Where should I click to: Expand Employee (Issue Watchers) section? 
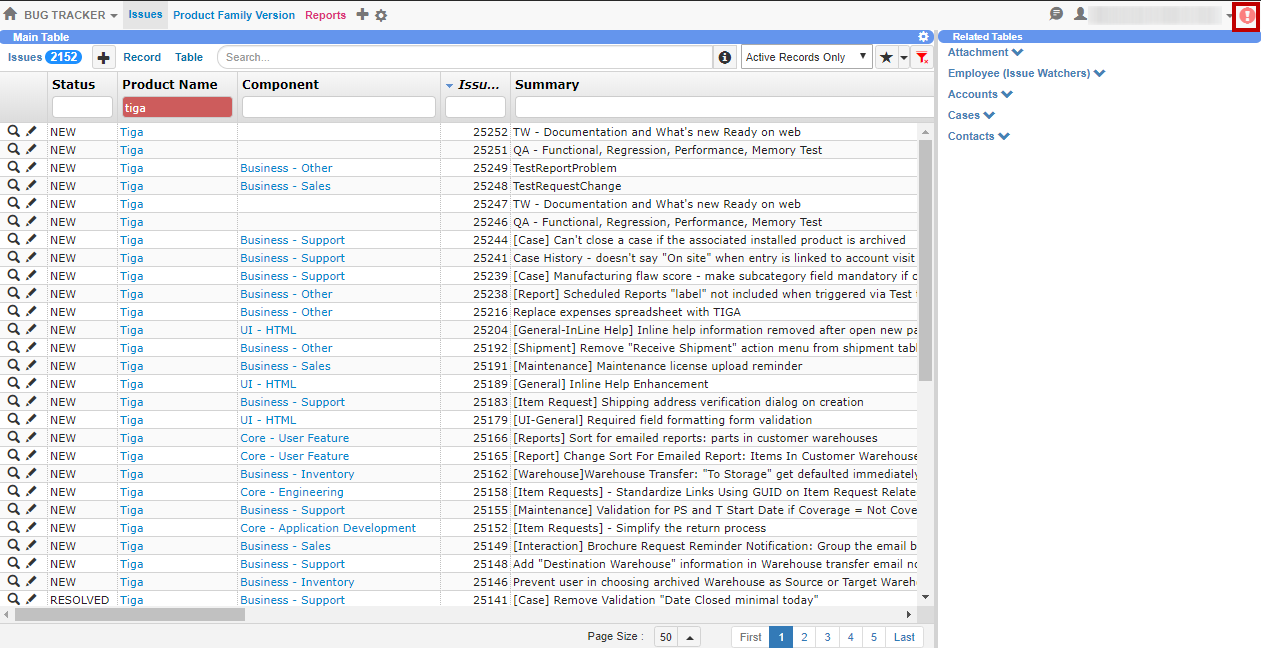[x=1026, y=73]
